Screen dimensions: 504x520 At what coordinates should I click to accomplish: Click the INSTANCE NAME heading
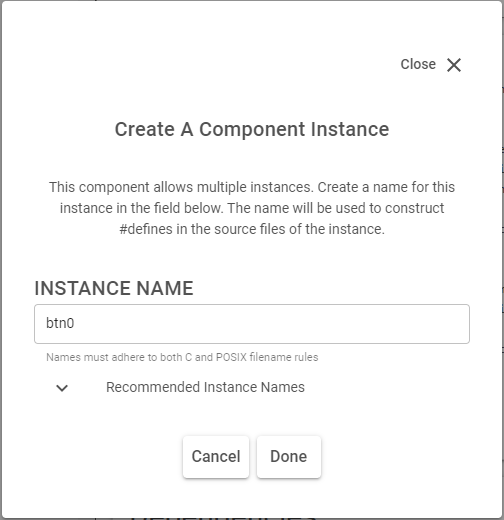pos(114,288)
